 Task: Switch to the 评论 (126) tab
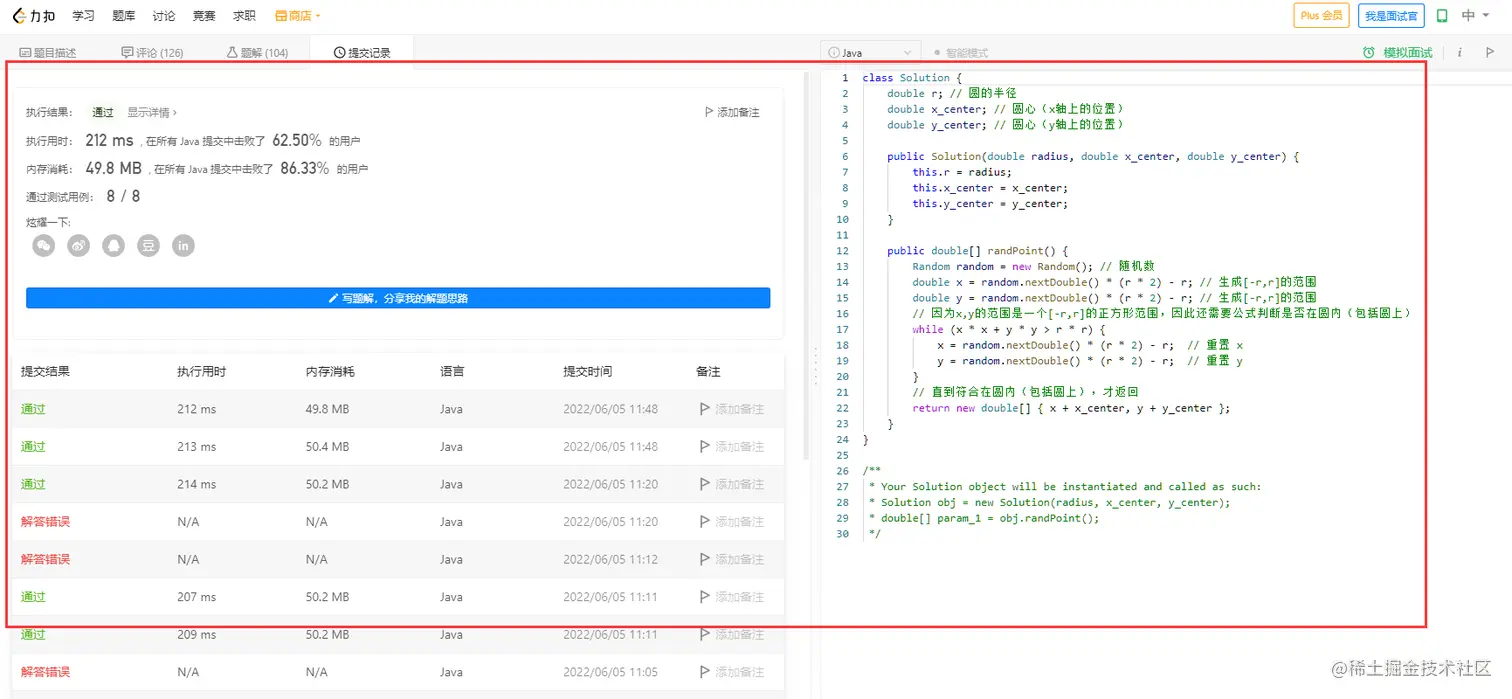click(x=152, y=53)
